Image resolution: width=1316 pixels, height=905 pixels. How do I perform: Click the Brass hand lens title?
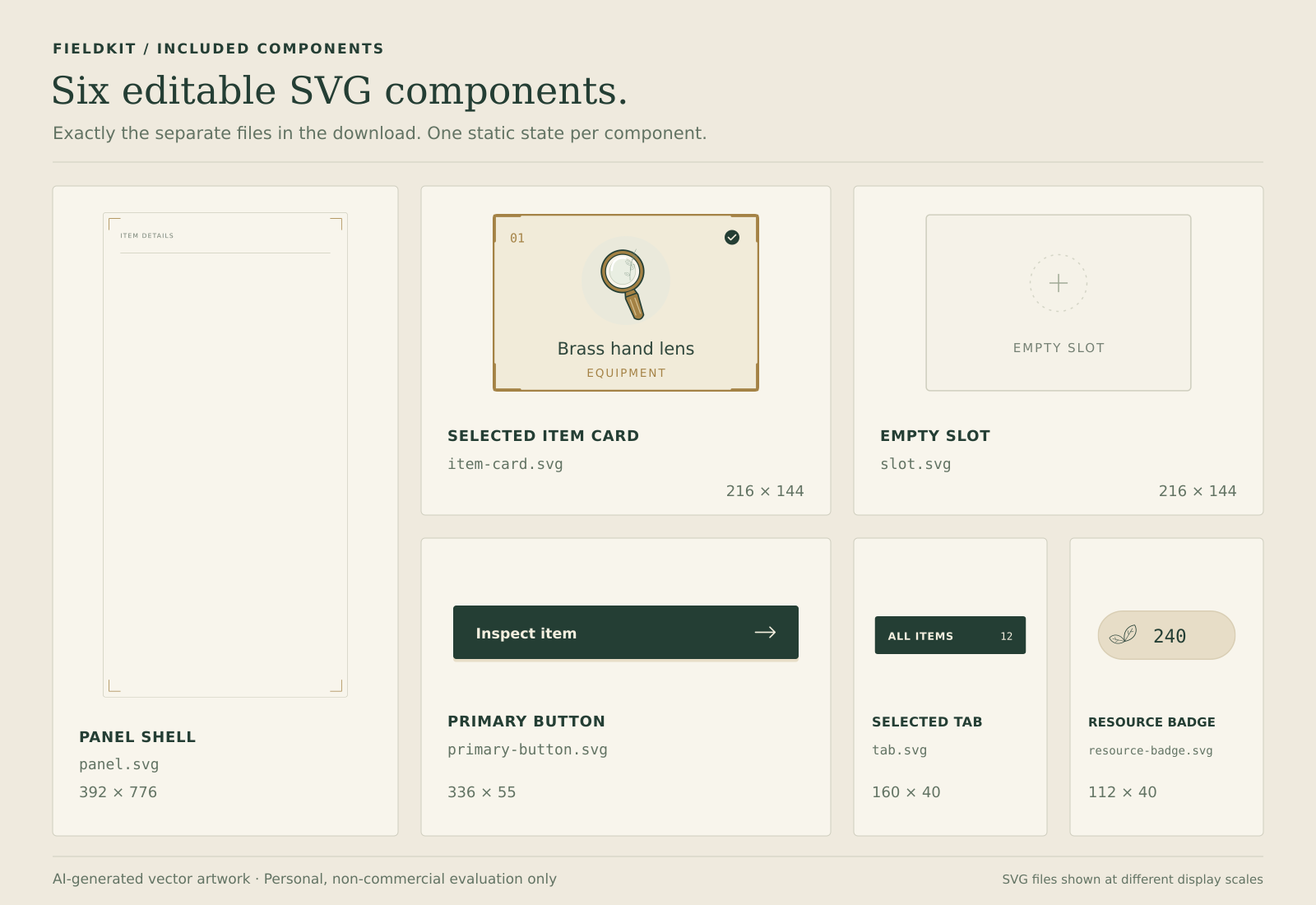pyautogui.click(x=626, y=349)
